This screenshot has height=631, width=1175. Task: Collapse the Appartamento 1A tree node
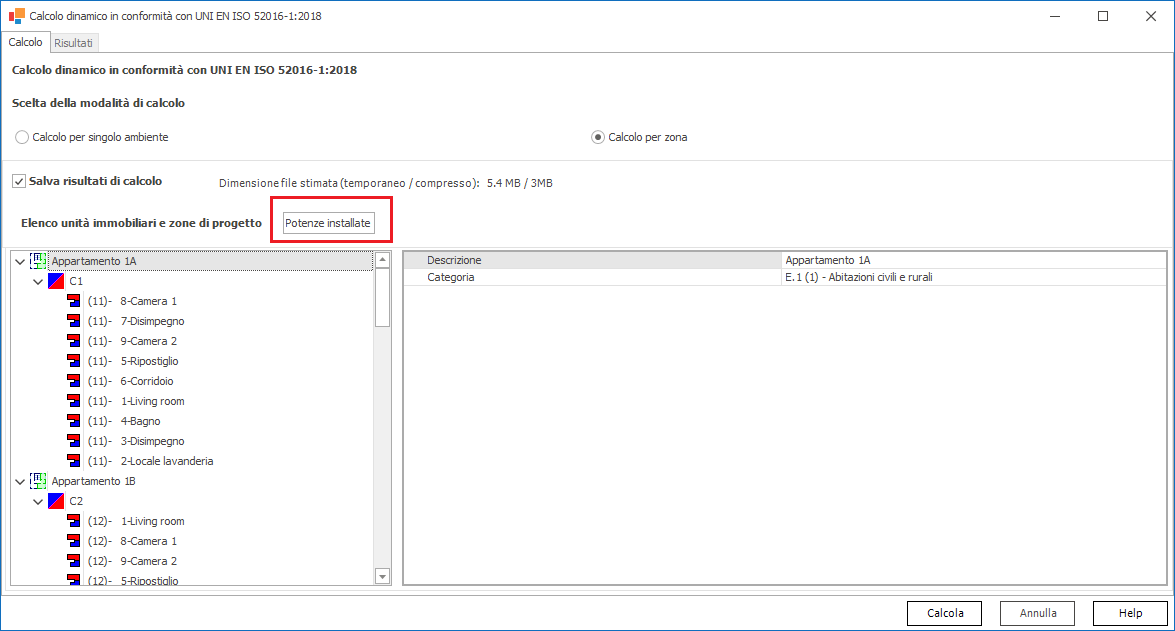pos(20,261)
